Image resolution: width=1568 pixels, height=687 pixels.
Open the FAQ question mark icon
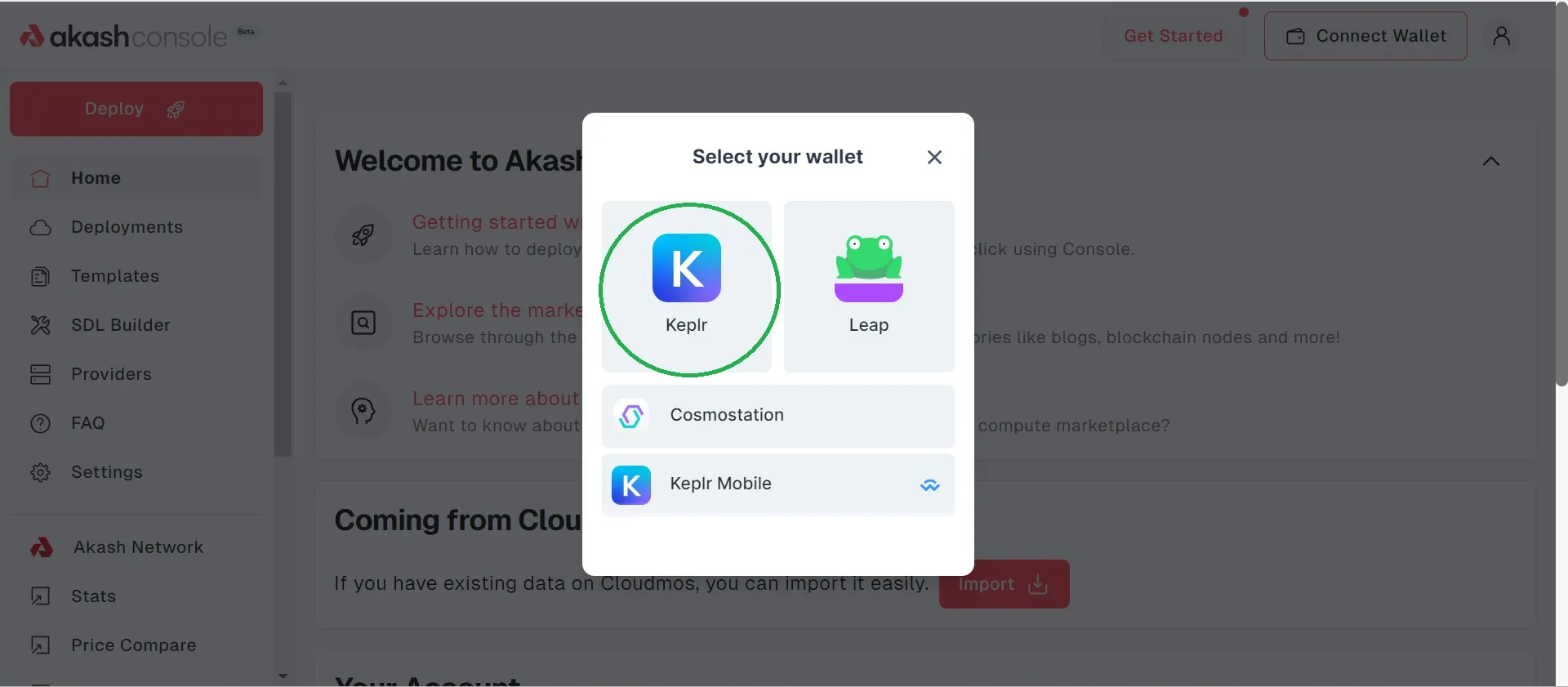(40, 423)
